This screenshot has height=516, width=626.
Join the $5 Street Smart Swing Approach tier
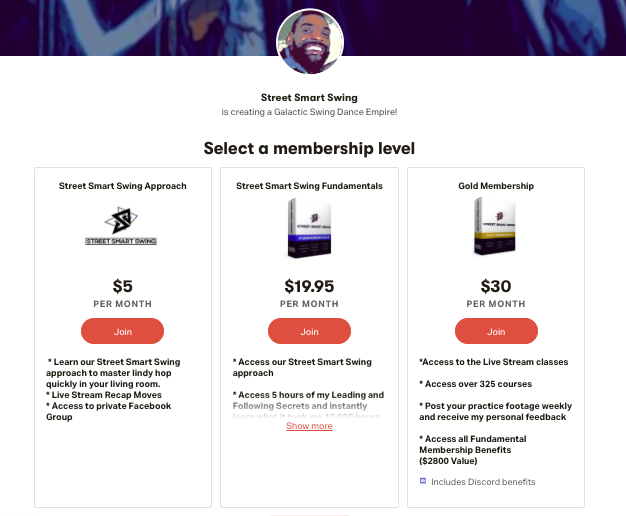[122, 331]
